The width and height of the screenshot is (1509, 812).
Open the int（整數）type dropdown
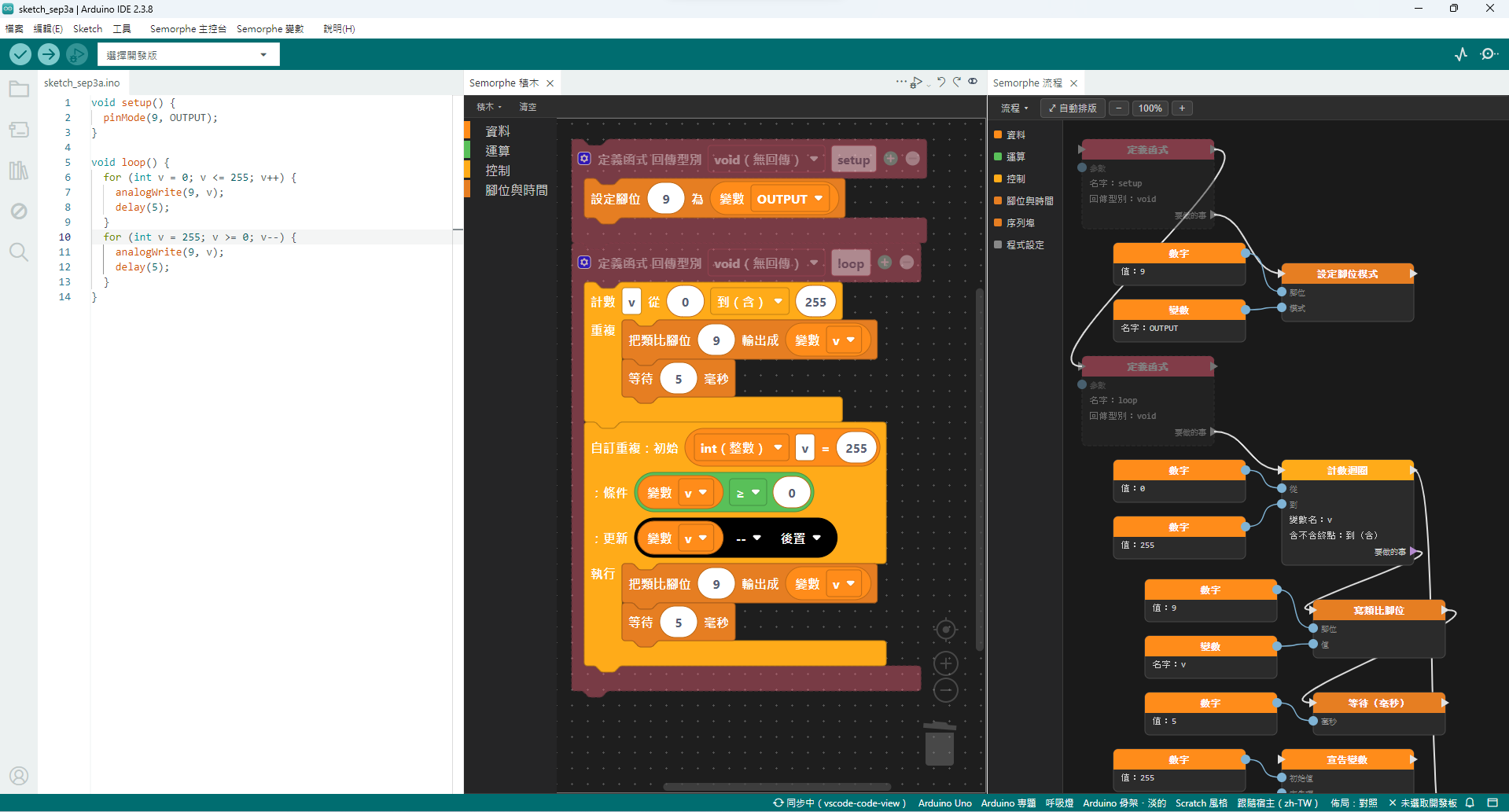[740, 448]
